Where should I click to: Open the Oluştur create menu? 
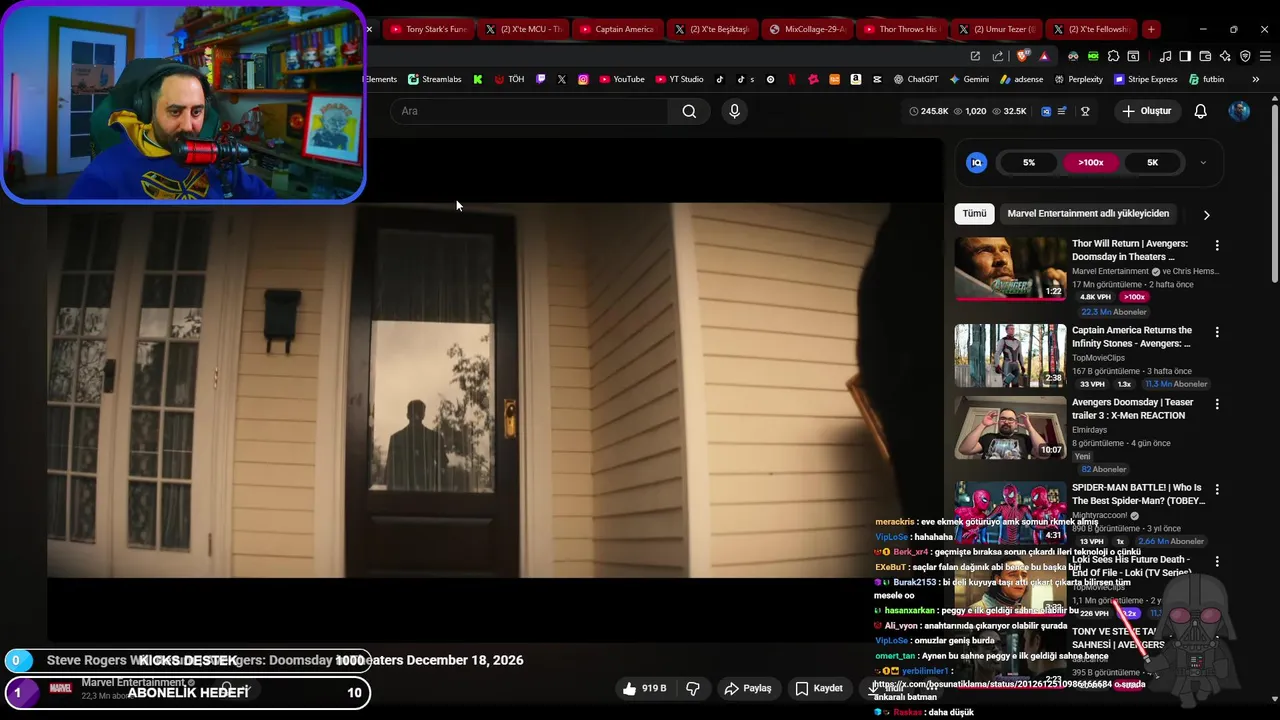click(1146, 111)
